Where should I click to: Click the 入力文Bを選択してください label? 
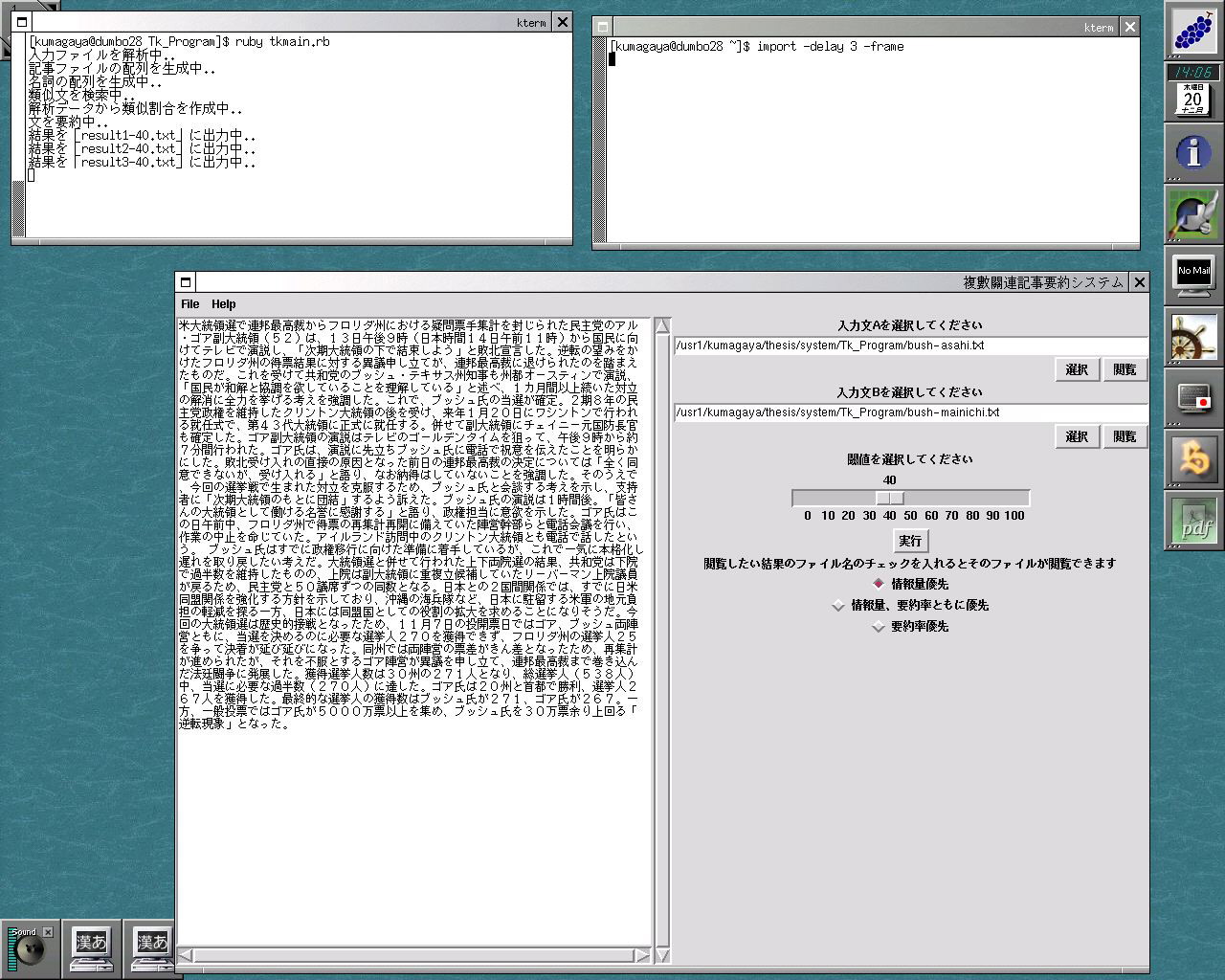(910, 392)
